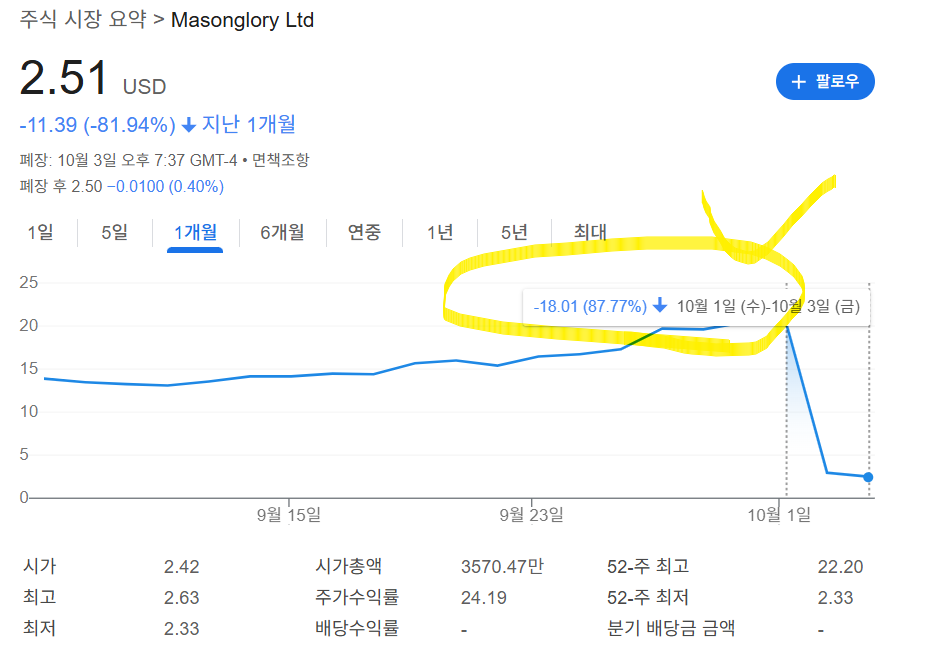
Task: Switch to the 5일 chart range
Action: click(x=114, y=232)
